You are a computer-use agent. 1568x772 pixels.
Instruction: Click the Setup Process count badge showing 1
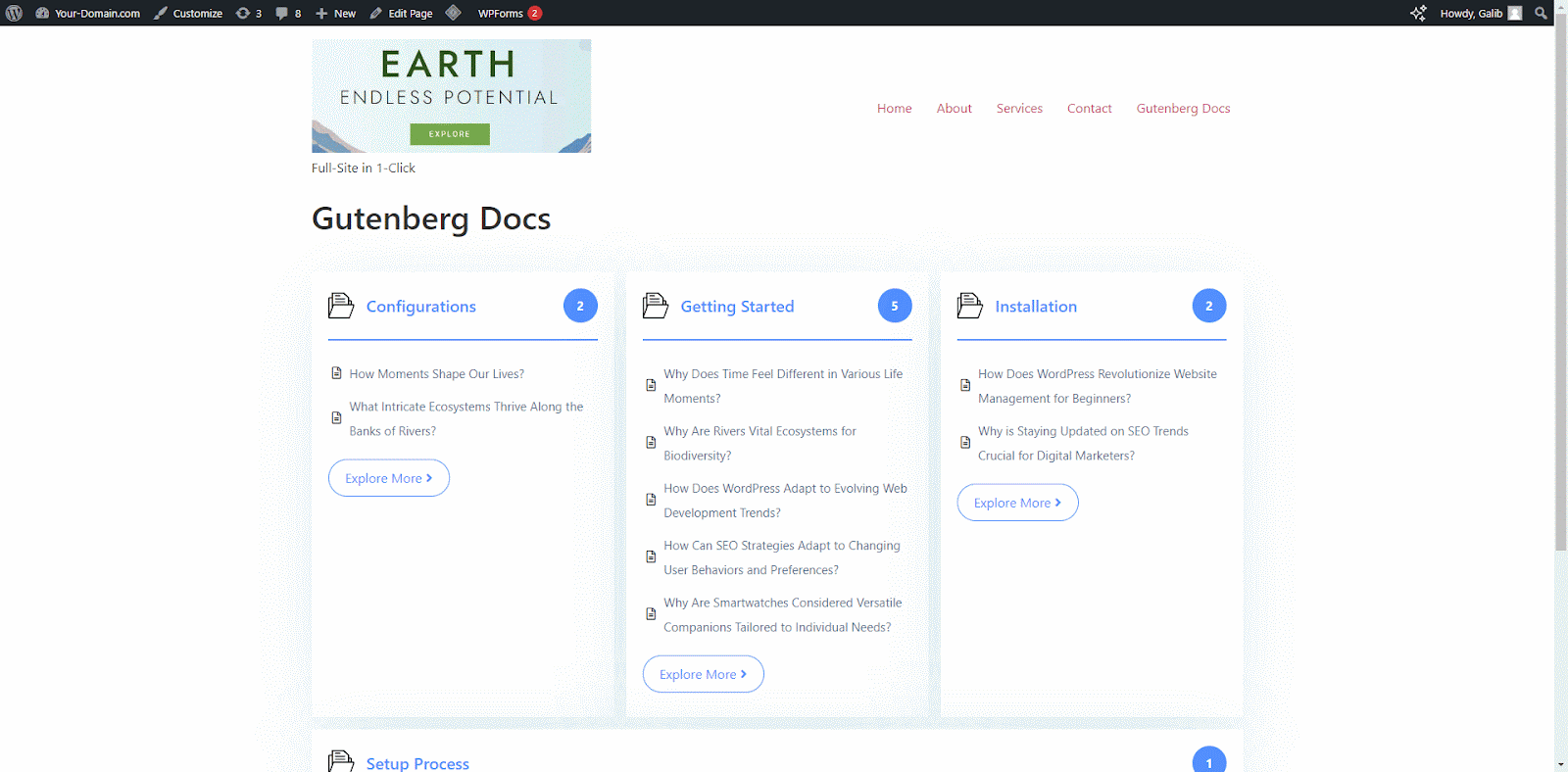click(1209, 760)
